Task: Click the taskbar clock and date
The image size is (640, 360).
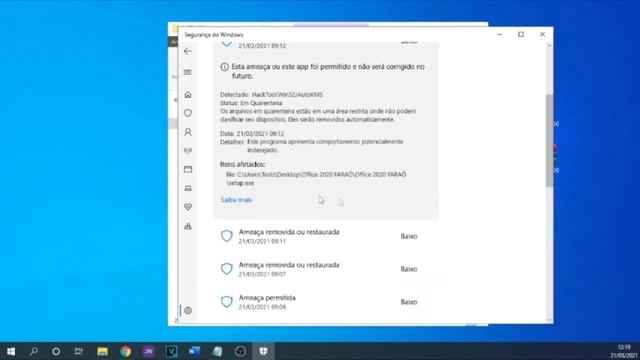Action: click(624, 351)
